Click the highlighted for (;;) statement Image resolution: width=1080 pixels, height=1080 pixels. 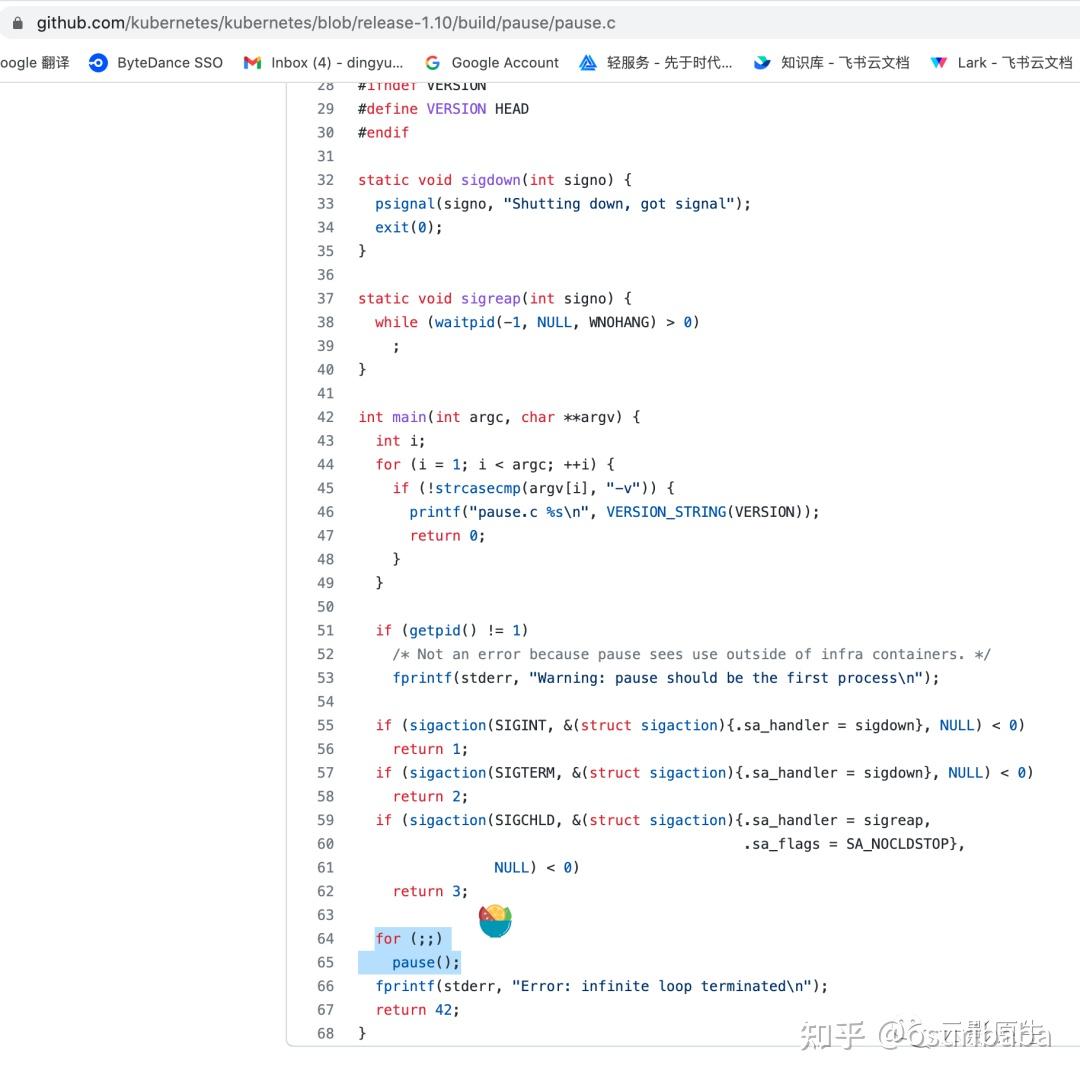pyautogui.click(x=409, y=939)
